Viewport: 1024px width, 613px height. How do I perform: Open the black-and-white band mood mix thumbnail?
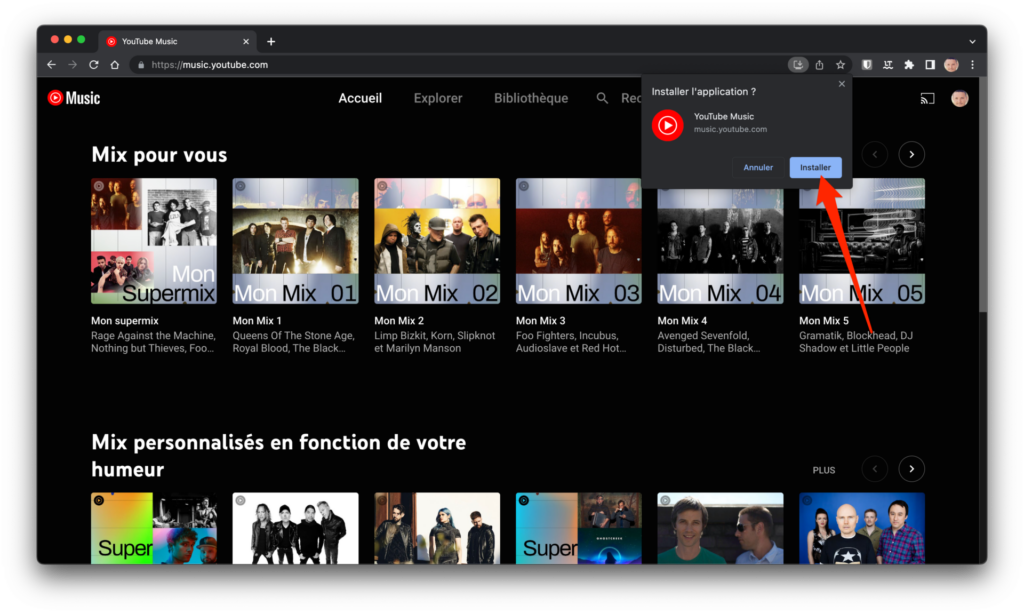[x=295, y=528]
